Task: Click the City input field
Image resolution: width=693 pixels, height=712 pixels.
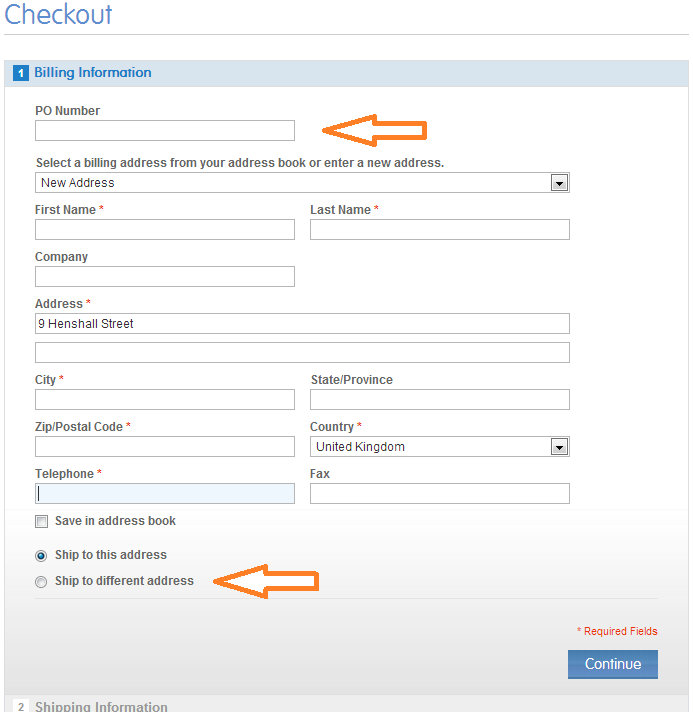Action: 165,400
